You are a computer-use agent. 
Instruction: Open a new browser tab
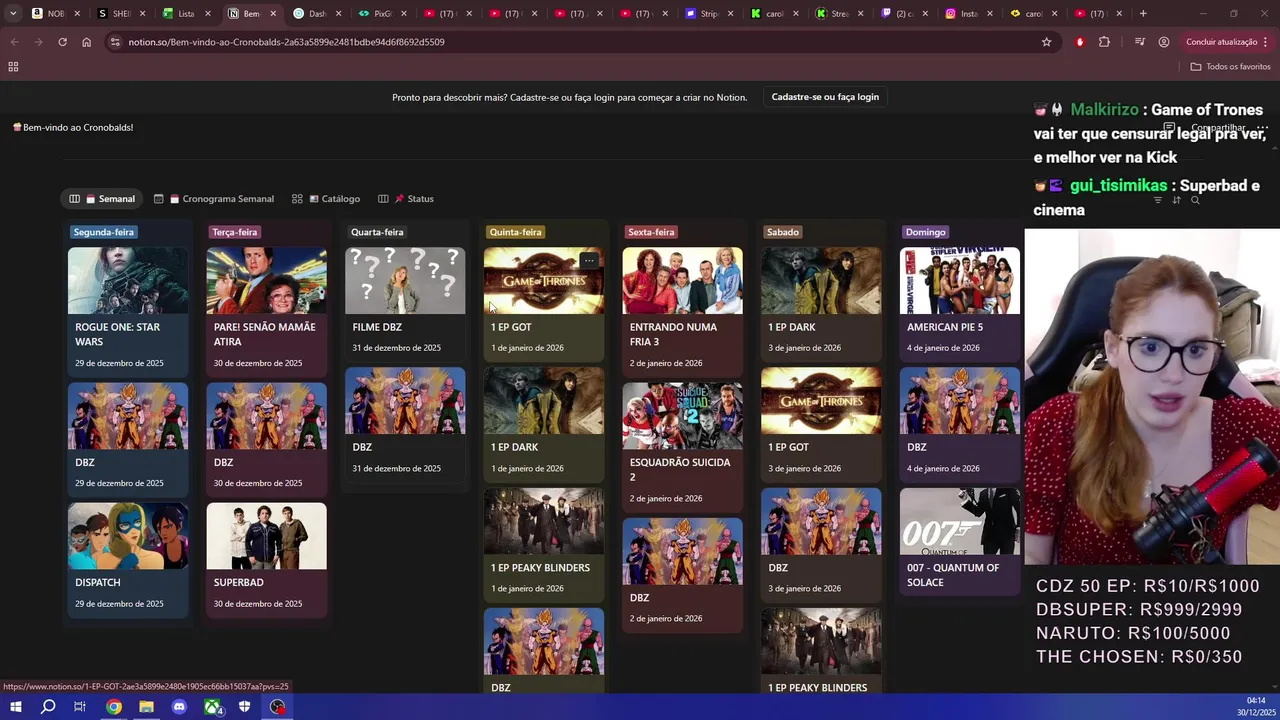coord(1143,14)
